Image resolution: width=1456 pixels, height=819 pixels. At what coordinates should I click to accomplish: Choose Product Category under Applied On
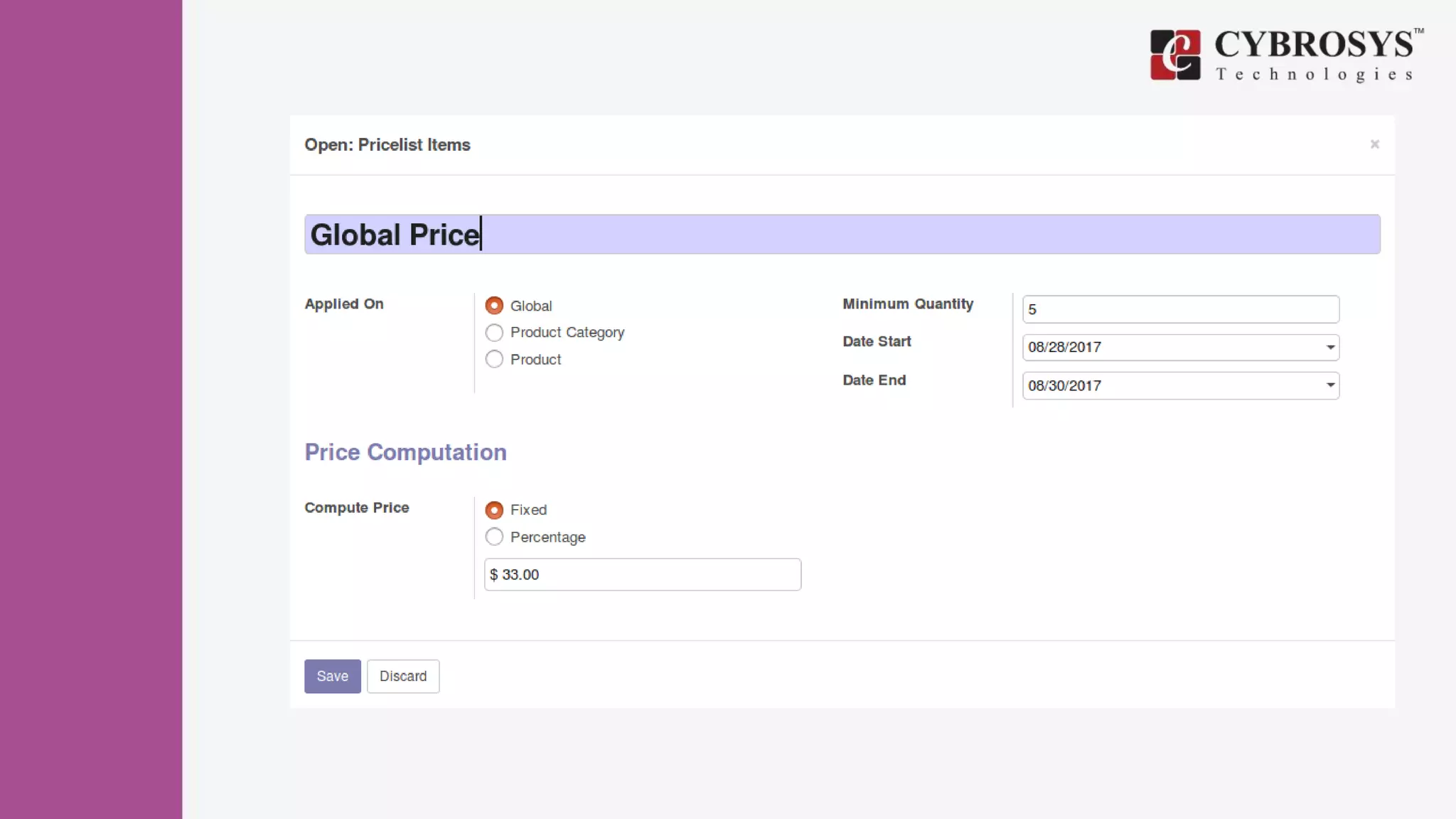[494, 333]
